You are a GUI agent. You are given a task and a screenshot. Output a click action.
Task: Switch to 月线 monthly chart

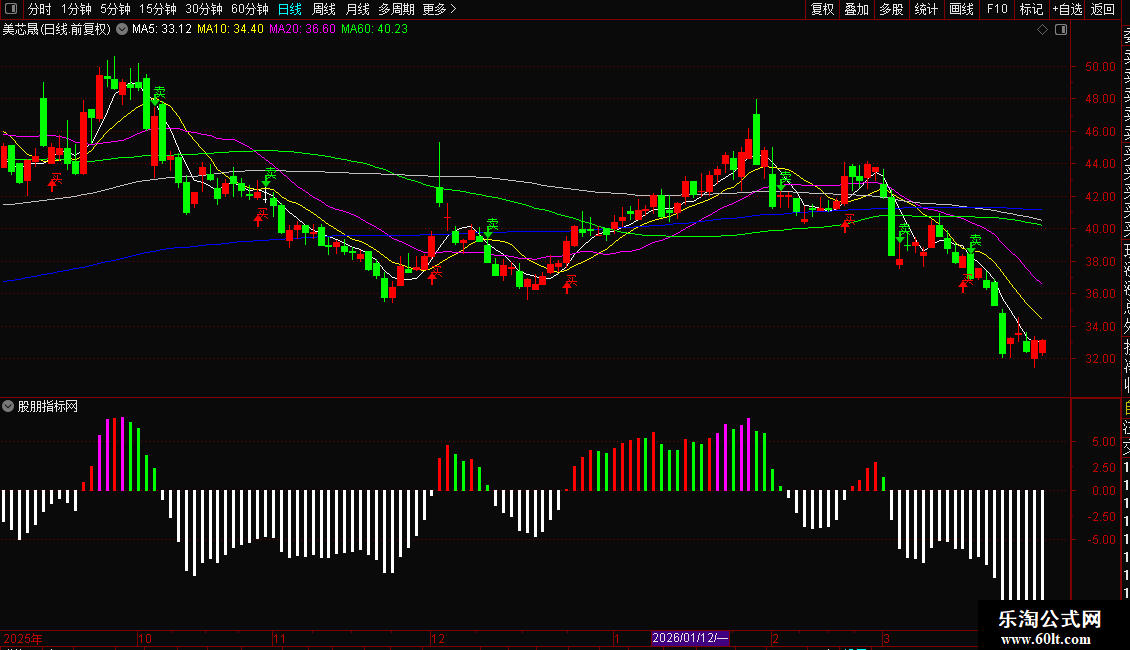[x=357, y=9]
